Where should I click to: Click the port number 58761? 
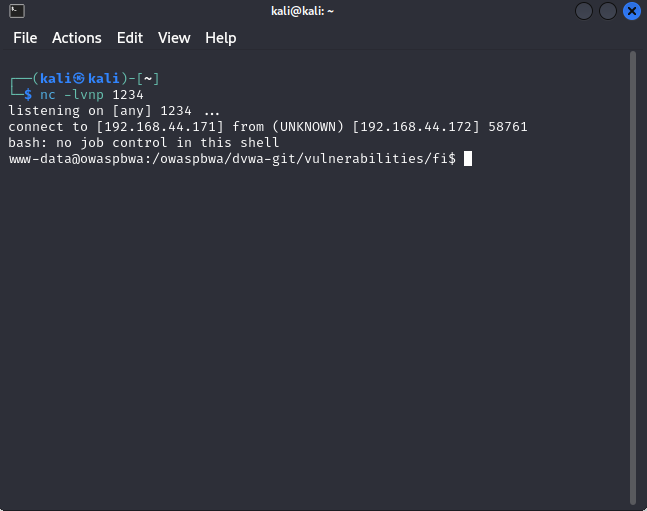[x=508, y=127]
